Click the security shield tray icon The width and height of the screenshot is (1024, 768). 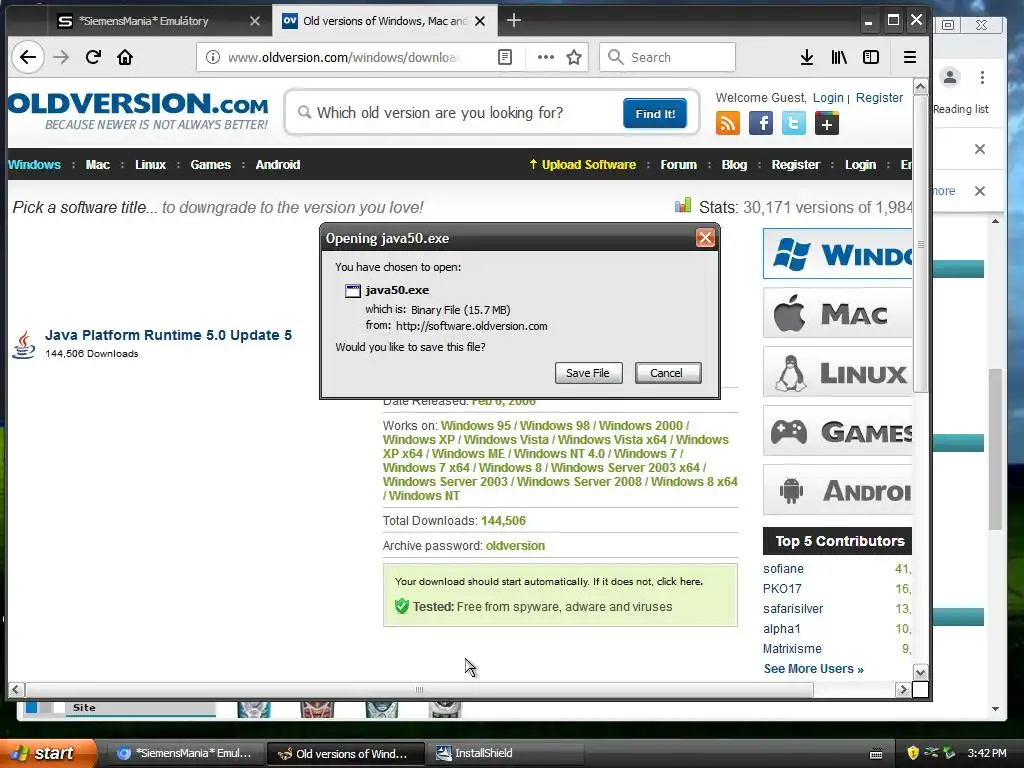coord(913,753)
